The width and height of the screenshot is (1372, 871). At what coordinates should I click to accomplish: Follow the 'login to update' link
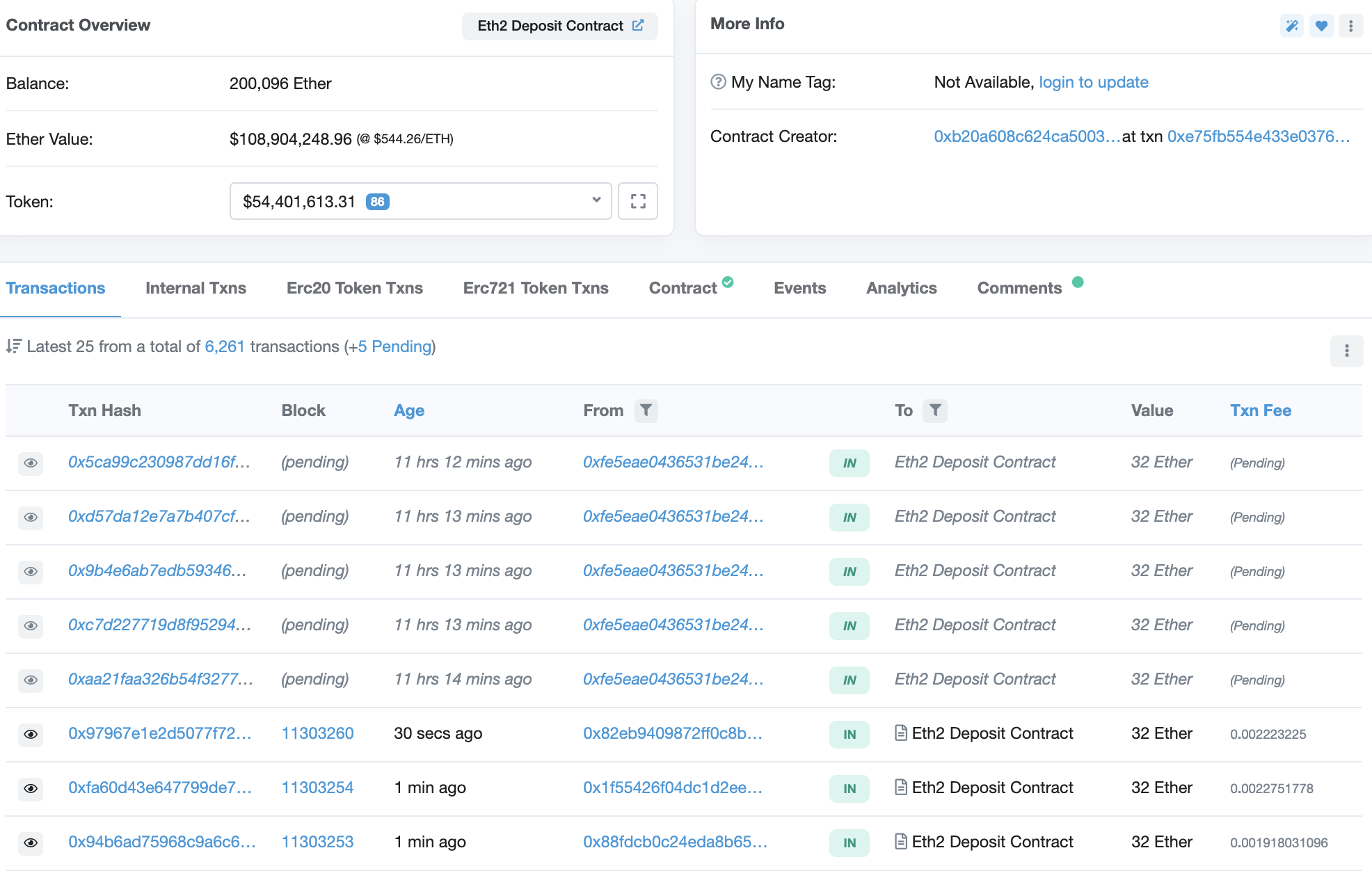pyautogui.click(x=1093, y=82)
